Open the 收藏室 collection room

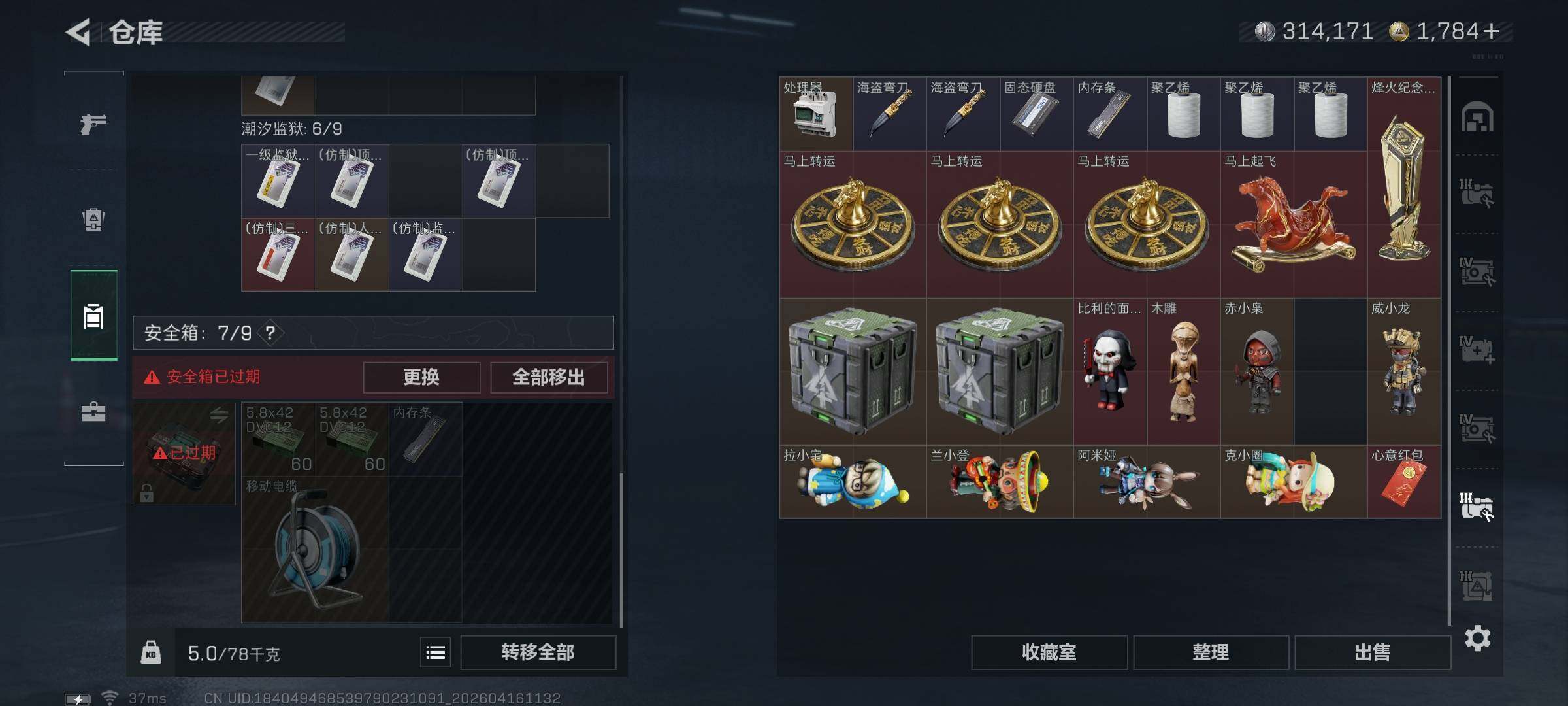(1049, 652)
